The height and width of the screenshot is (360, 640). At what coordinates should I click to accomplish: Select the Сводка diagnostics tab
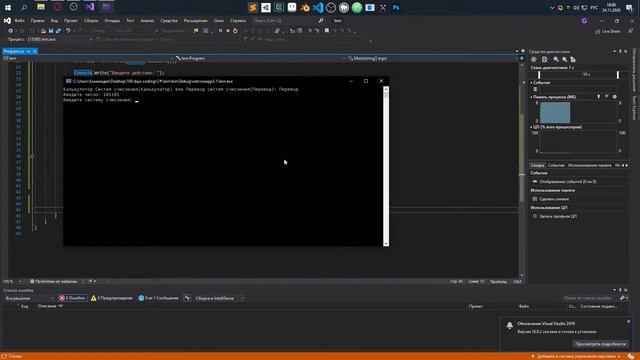click(538, 165)
